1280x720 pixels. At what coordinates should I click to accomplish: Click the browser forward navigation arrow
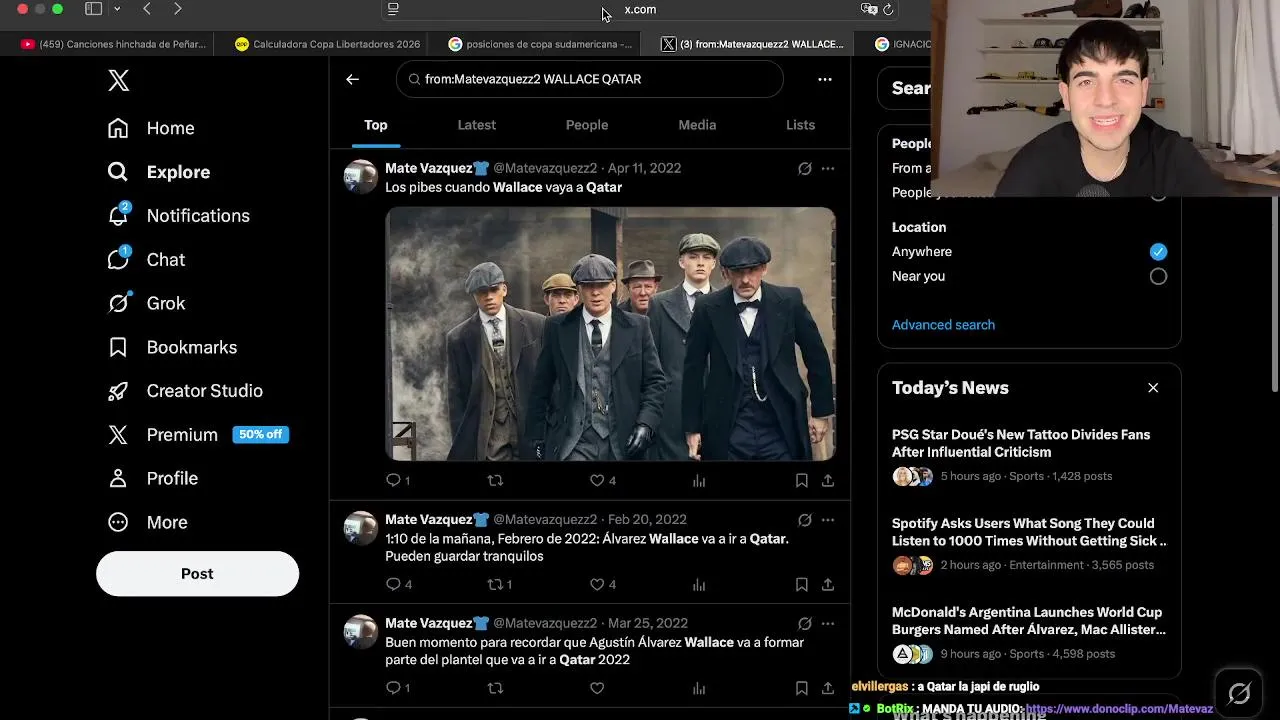pyautogui.click(x=178, y=9)
